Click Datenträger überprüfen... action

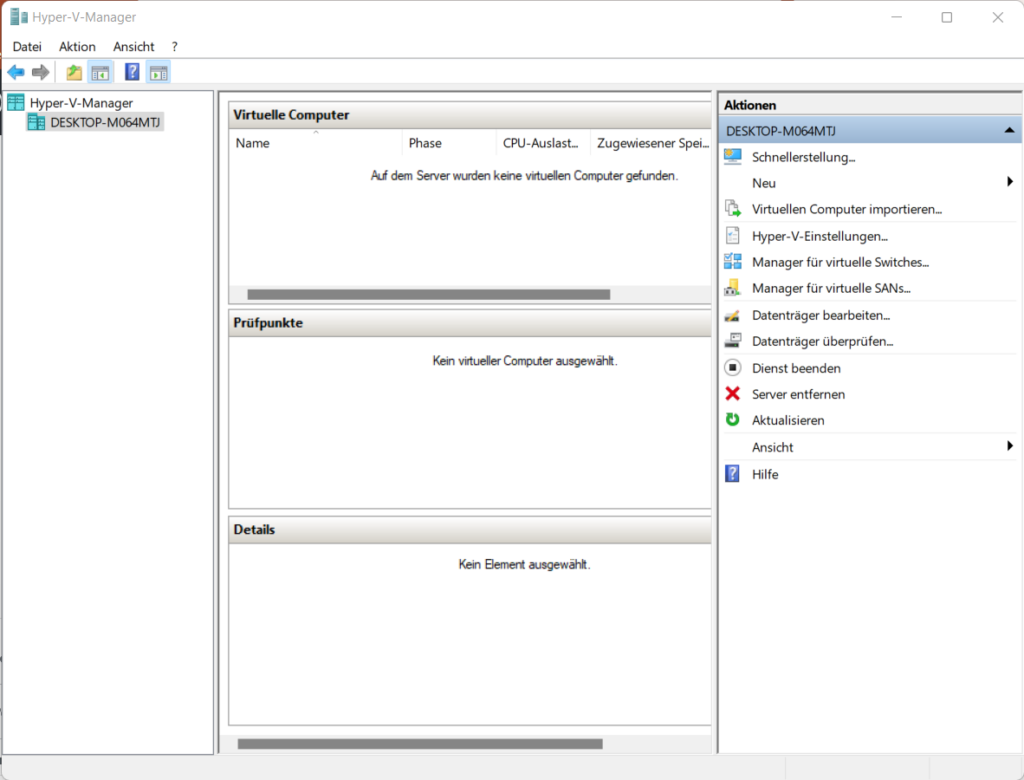click(x=823, y=341)
